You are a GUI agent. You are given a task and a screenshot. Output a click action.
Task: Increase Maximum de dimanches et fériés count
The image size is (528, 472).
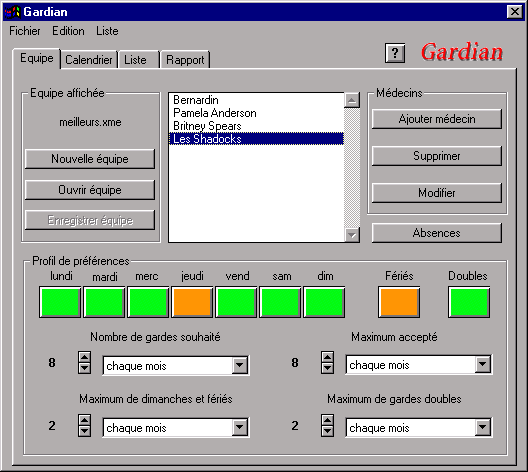click(x=85, y=420)
